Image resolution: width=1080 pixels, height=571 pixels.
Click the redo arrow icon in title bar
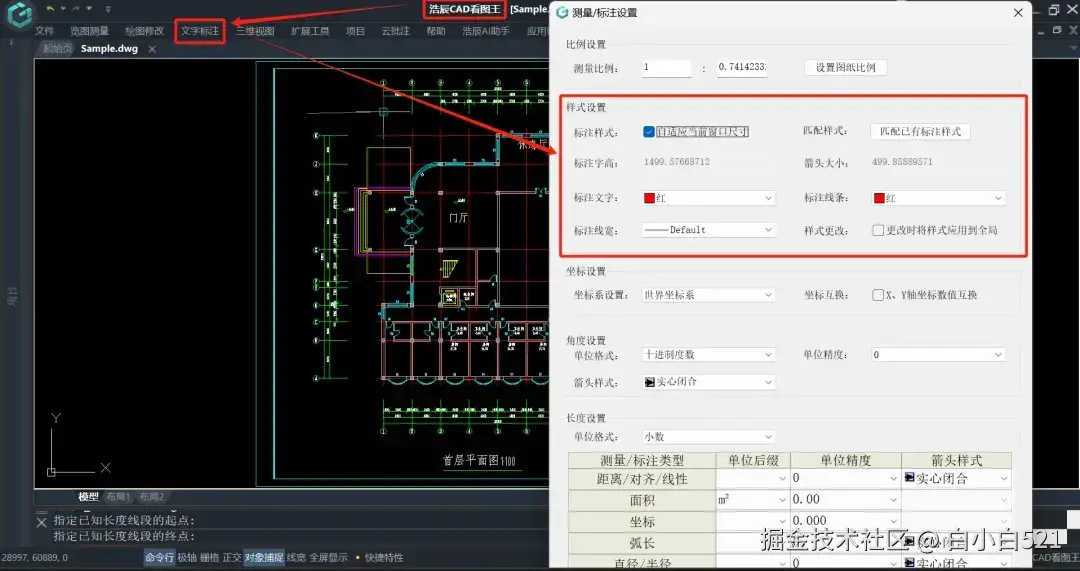pos(76,9)
